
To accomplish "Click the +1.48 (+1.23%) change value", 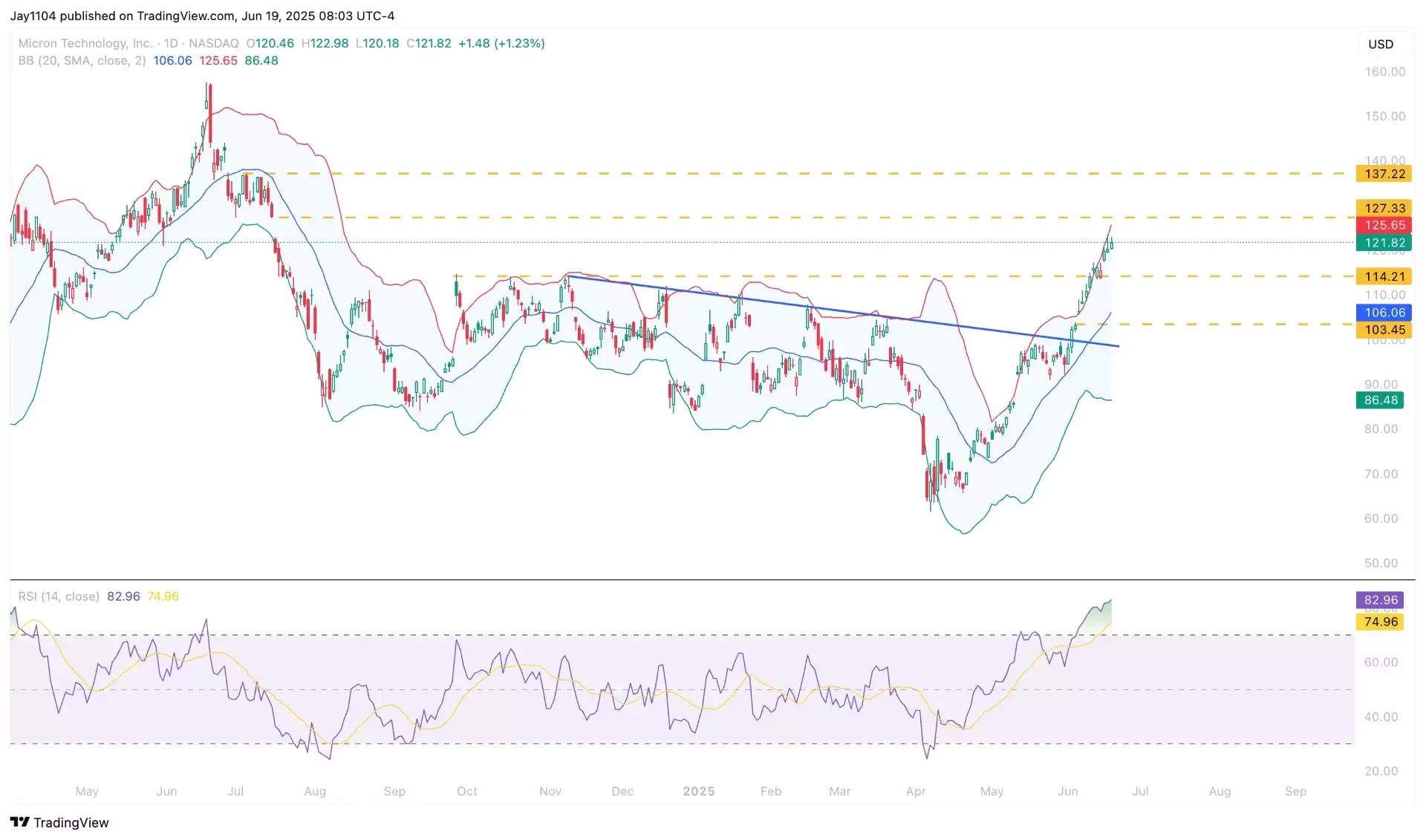I will [501, 44].
